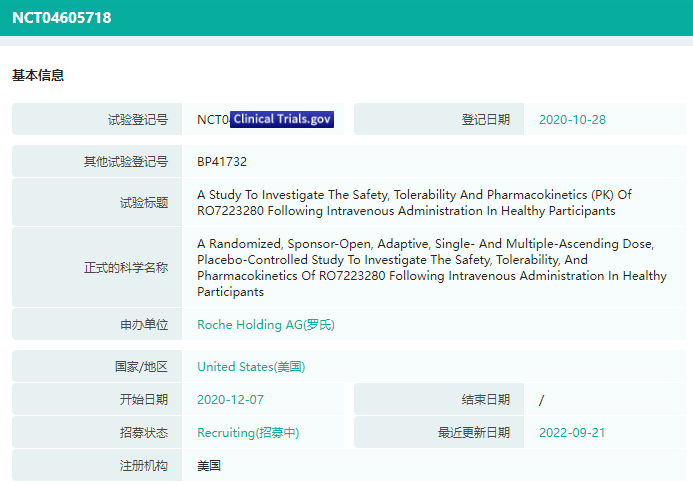Screen dimensions: 693x485
Task: Click the Clinical Trials.gov tooltip label
Action: tap(282, 120)
